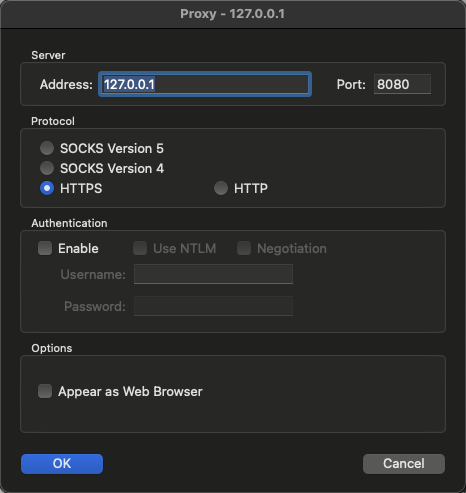Focus the Port field showing 8080
Image resolution: width=466 pixels, height=493 pixels.
[x=402, y=84]
